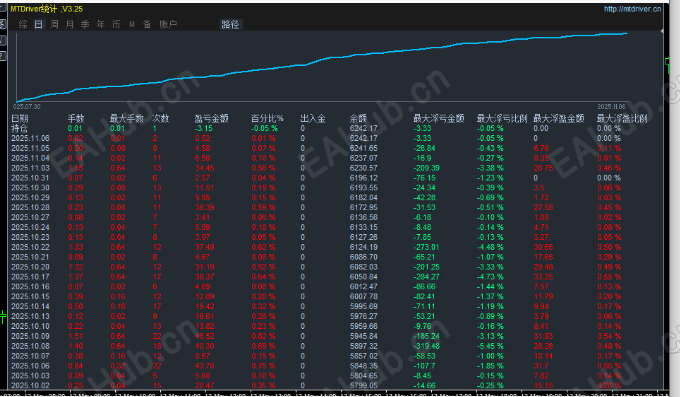Select the 2025.10.24 date row
Viewport: 680px width, 397px height.
coord(30,227)
